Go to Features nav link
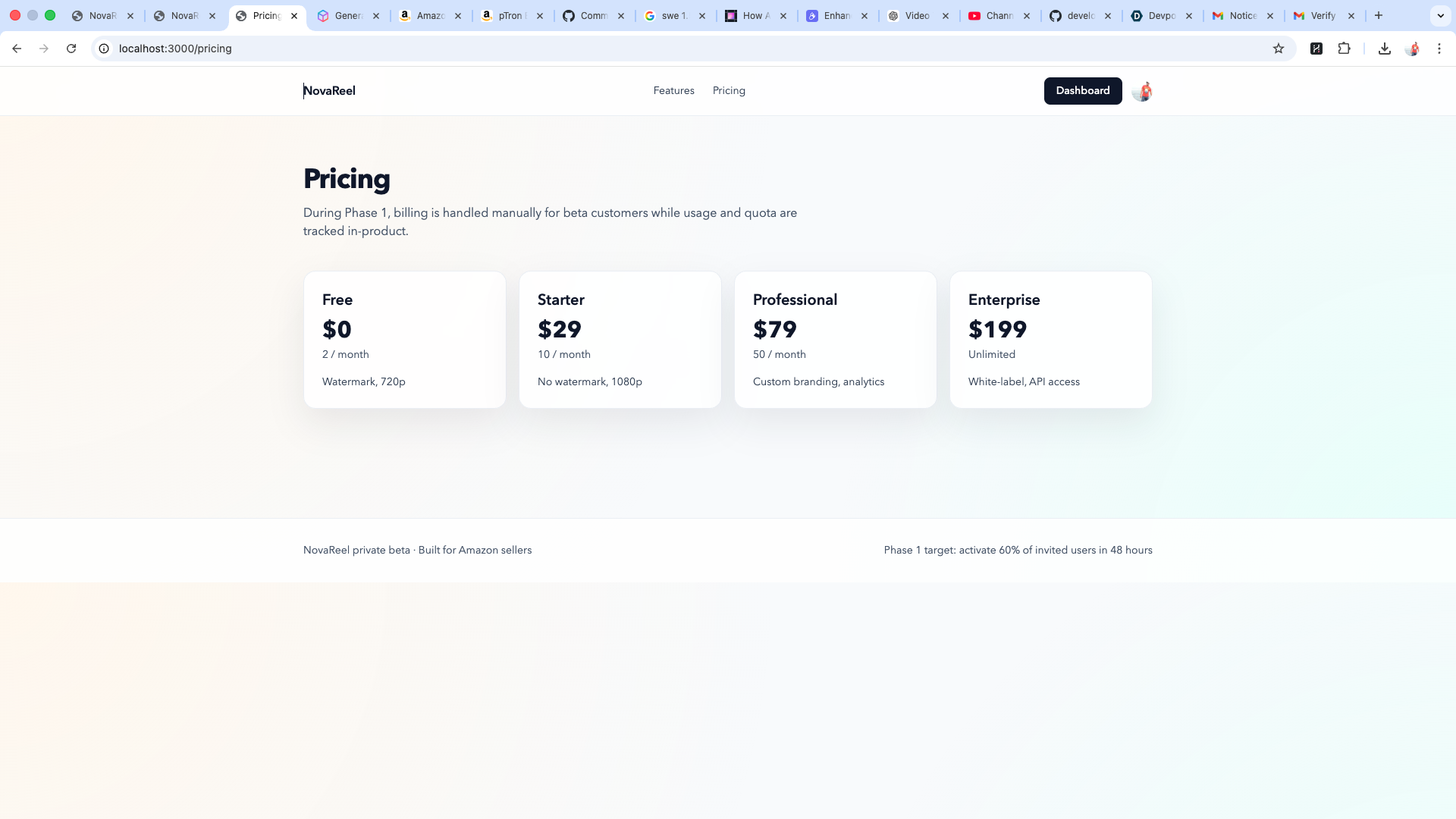The image size is (1456, 819). 673,91
